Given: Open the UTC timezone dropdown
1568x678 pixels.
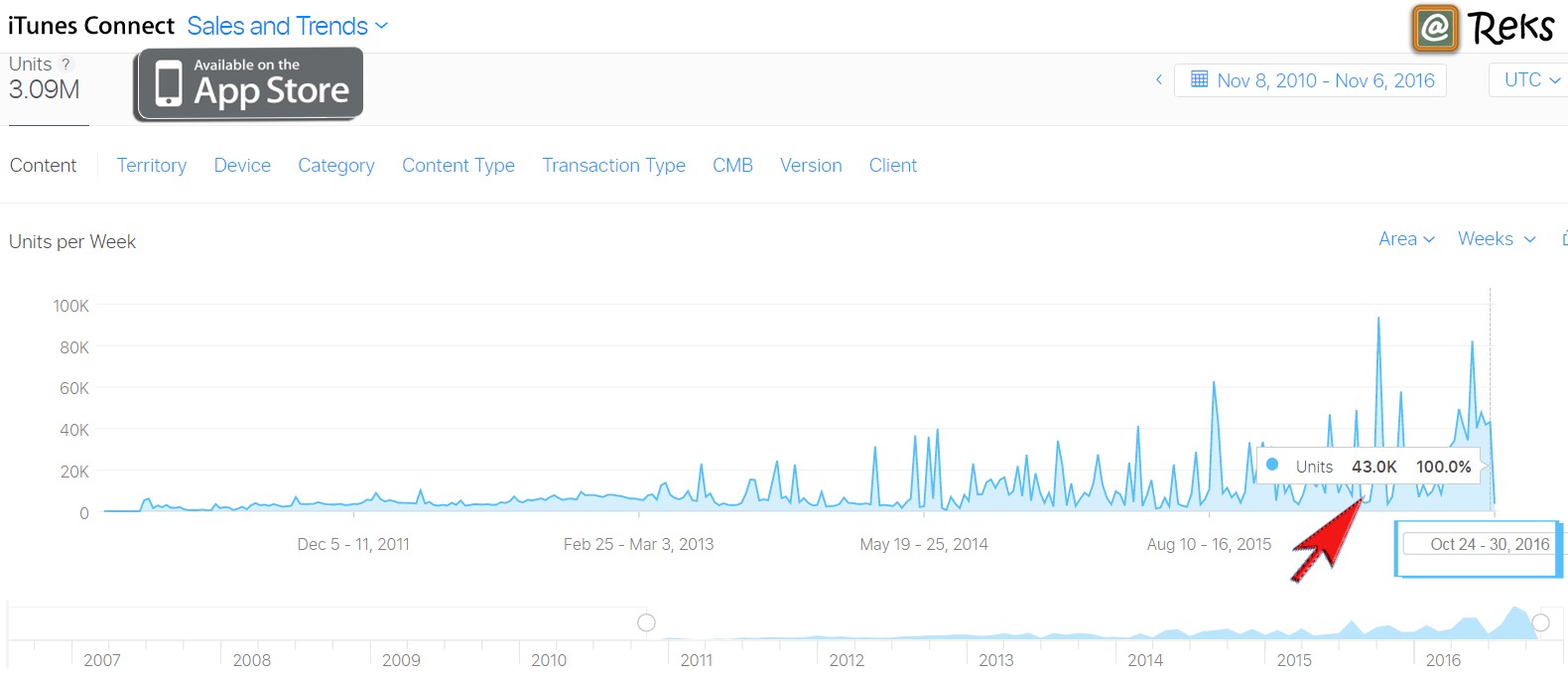Looking at the screenshot, I should [1531, 79].
